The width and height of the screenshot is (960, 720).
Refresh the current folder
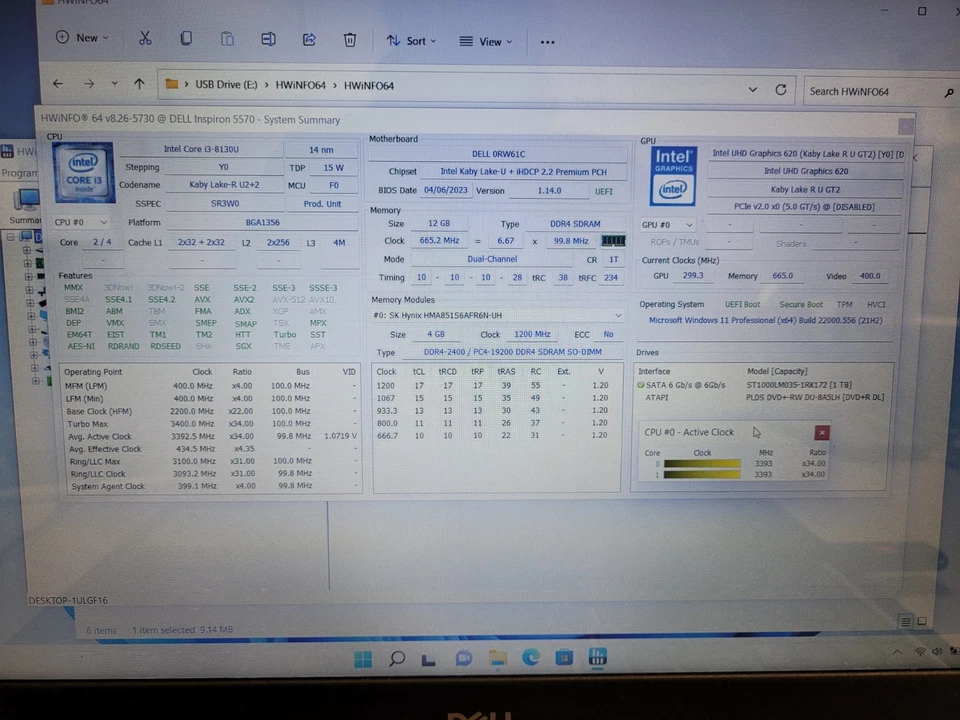click(x=781, y=90)
